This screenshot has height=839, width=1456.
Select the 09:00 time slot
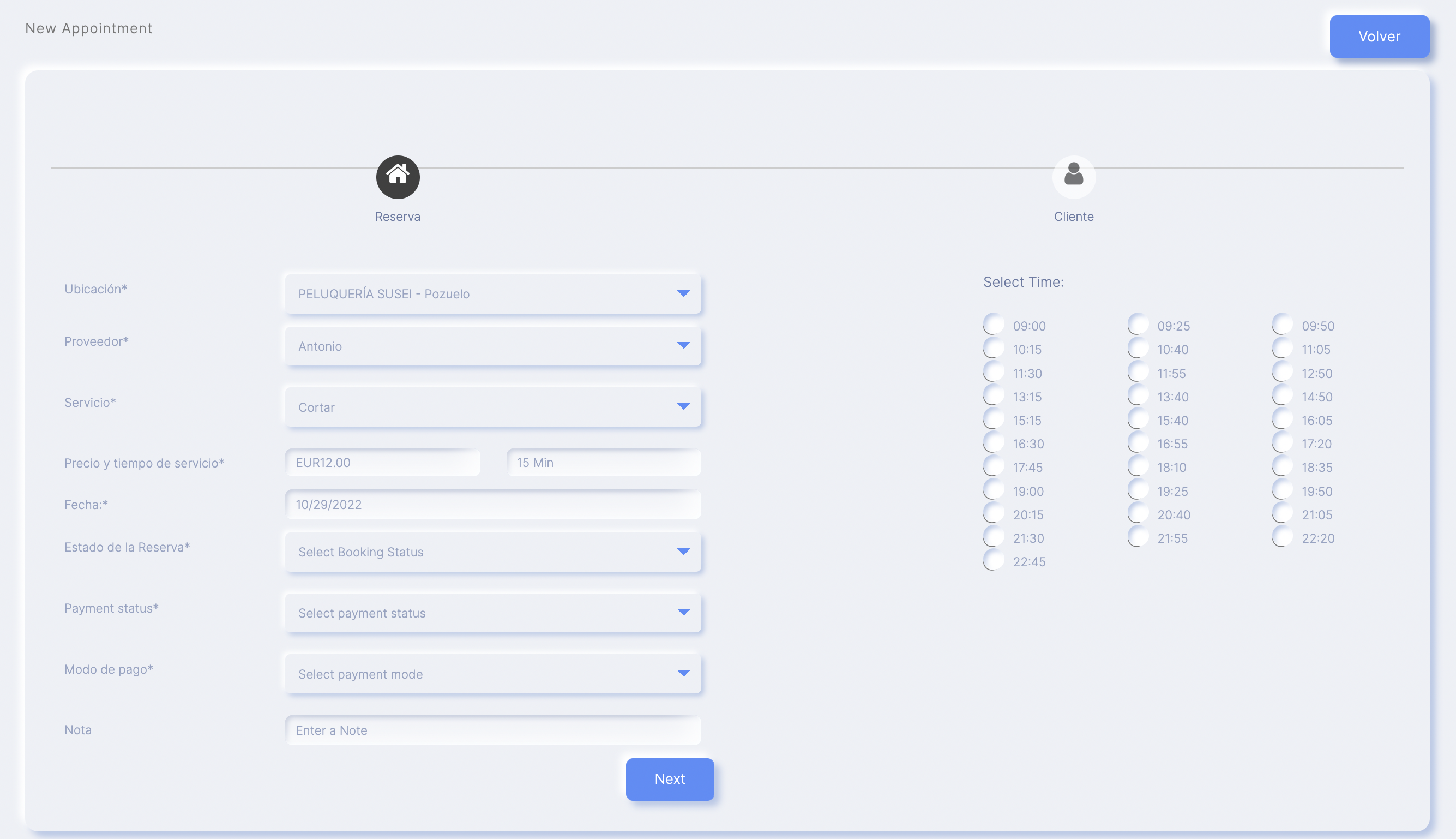[x=994, y=325]
